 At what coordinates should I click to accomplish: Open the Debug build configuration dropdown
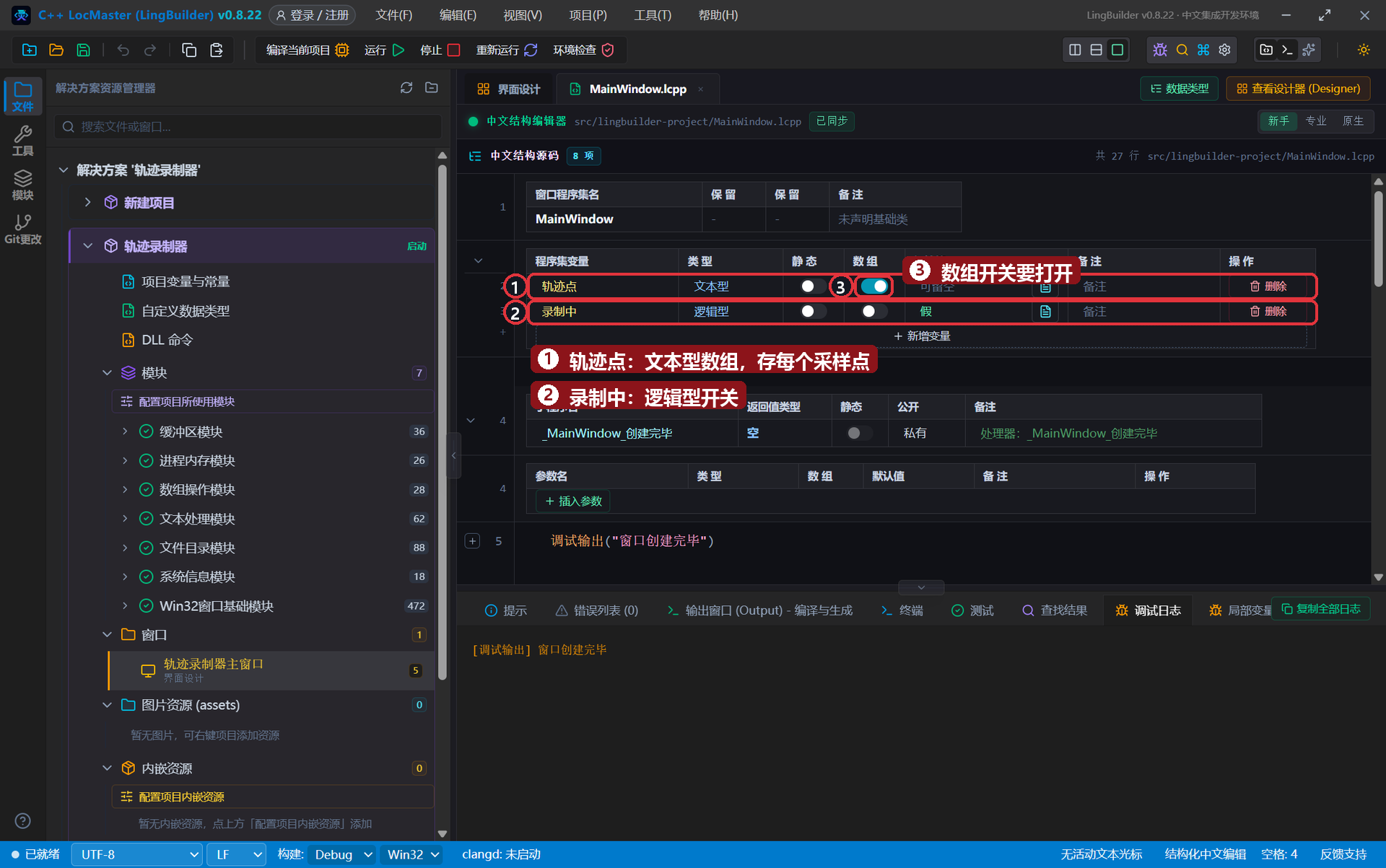[342, 854]
